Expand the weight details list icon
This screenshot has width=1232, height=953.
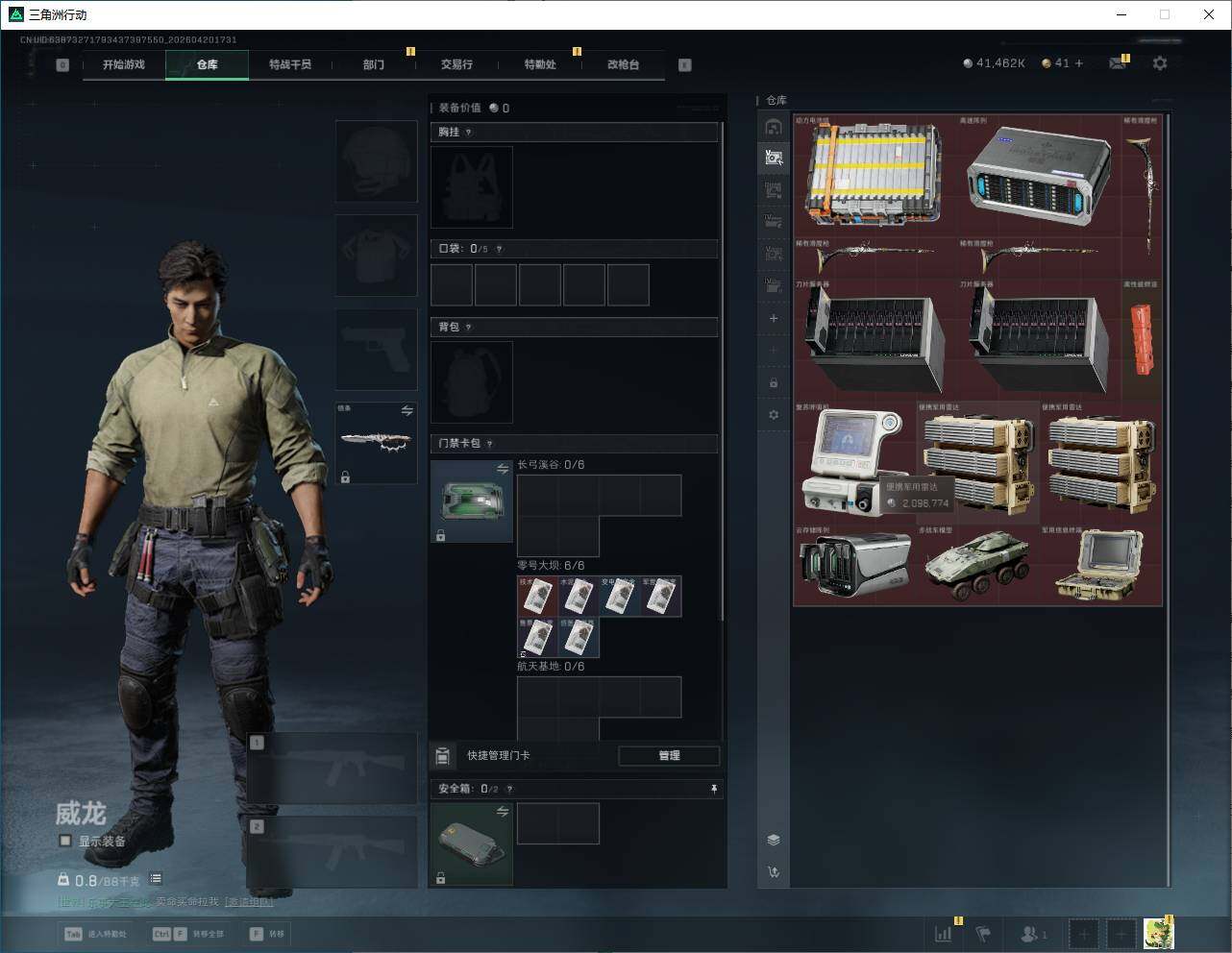click(156, 879)
